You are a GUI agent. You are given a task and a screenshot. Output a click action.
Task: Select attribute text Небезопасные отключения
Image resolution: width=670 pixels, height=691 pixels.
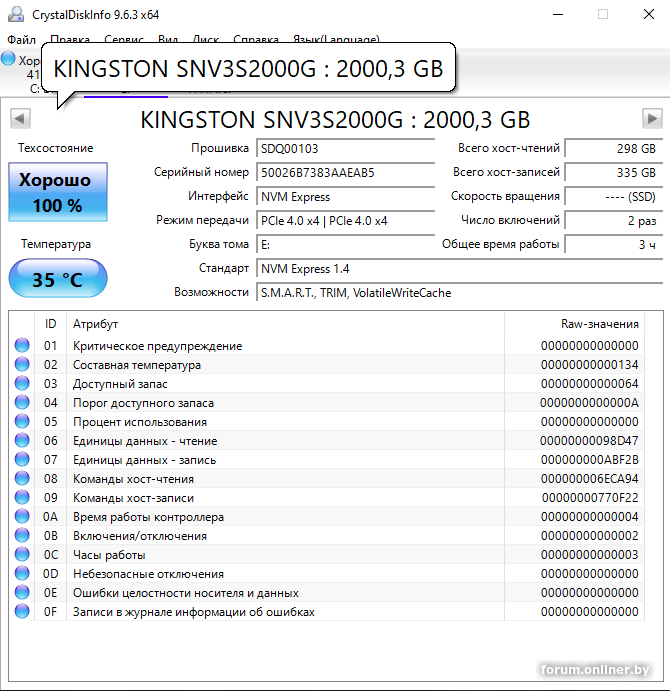[148, 574]
